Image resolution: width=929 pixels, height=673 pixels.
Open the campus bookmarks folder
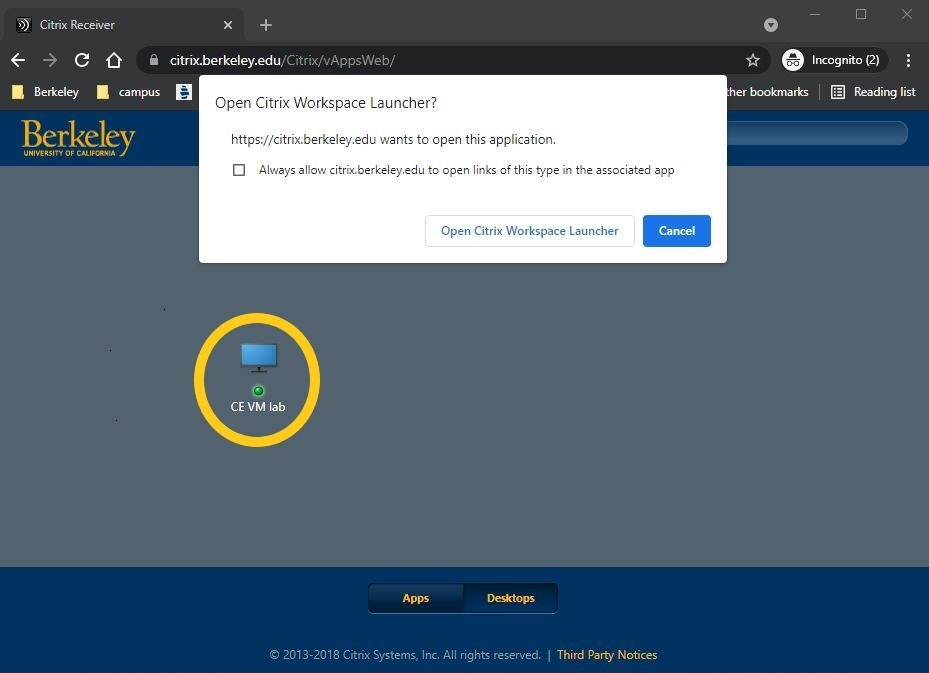[129, 92]
